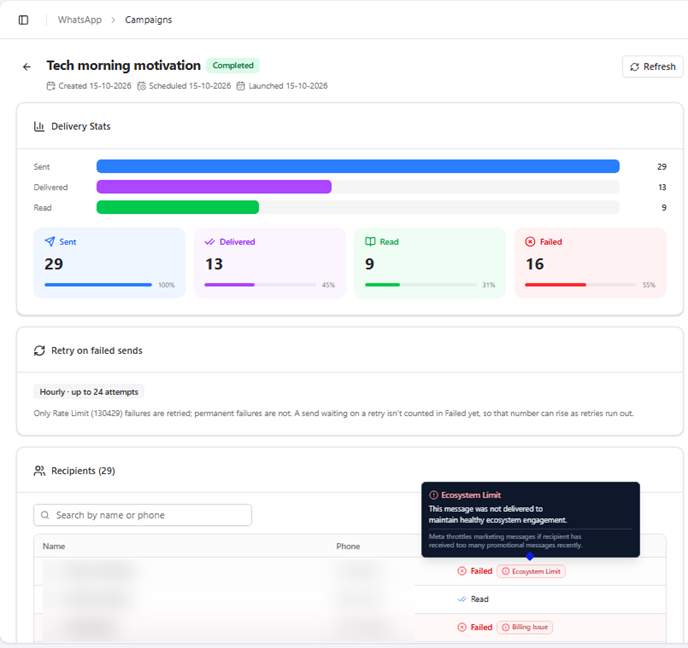Click the Scheduled clock-calendar icon
The height and width of the screenshot is (648, 688).
click(141, 86)
